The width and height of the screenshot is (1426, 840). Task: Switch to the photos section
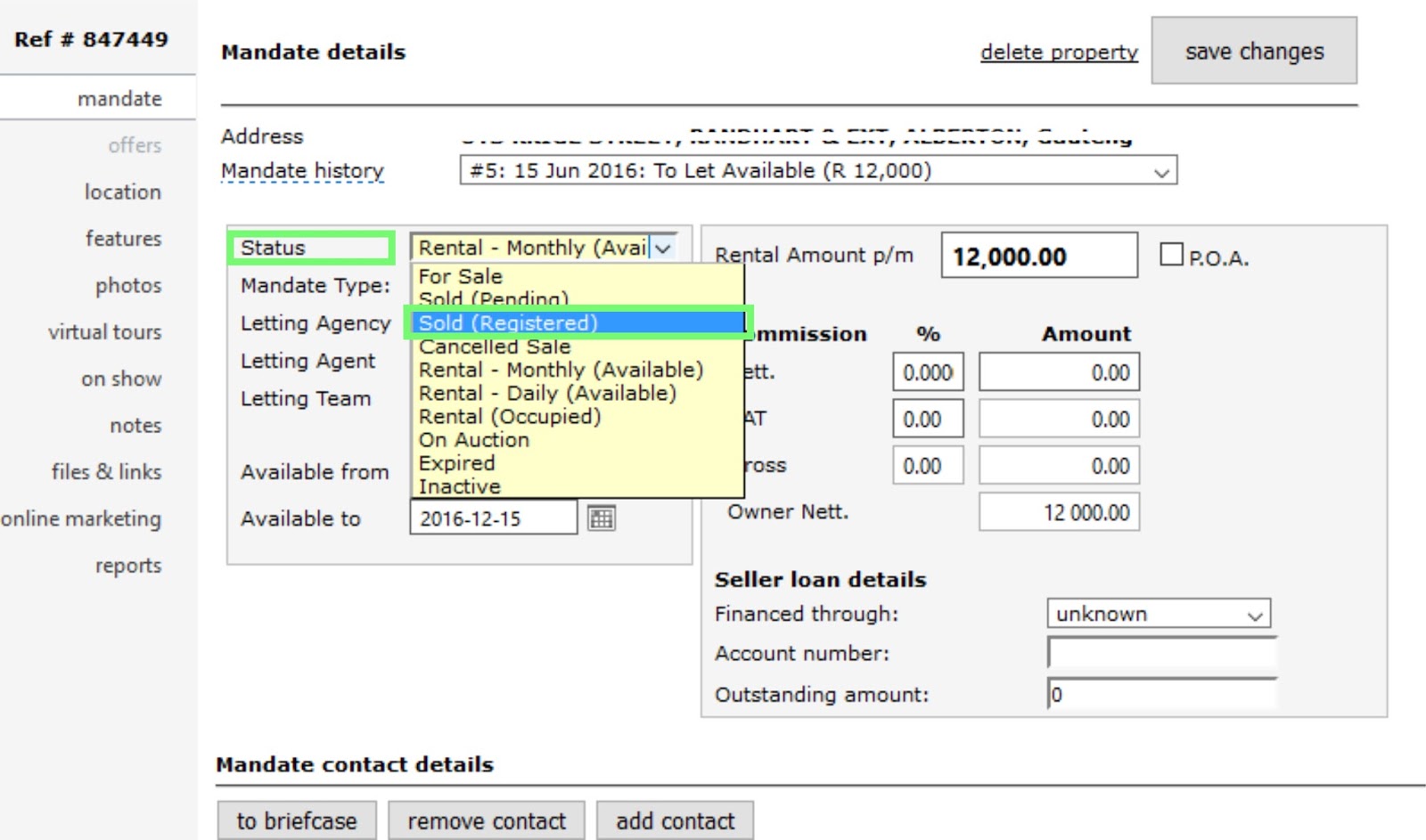pos(128,285)
